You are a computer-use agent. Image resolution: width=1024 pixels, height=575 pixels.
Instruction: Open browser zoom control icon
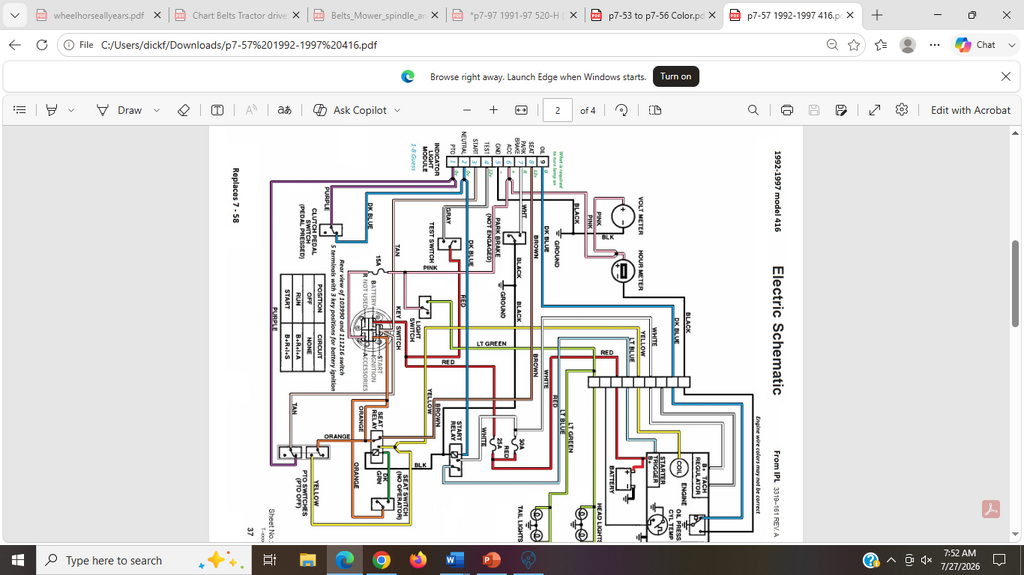pyautogui.click(x=832, y=44)
